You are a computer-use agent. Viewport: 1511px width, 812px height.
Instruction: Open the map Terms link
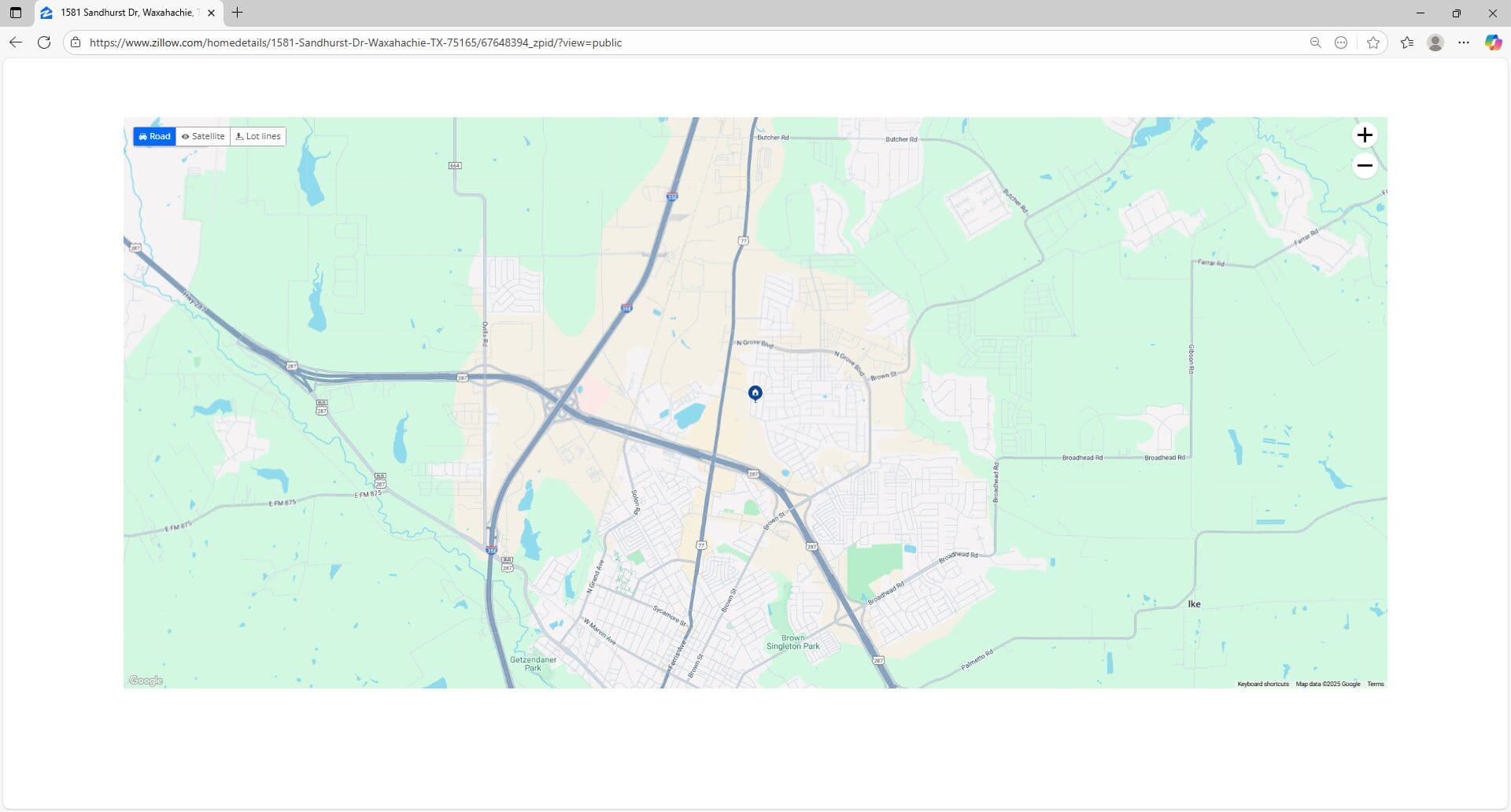click(1375, 685)
